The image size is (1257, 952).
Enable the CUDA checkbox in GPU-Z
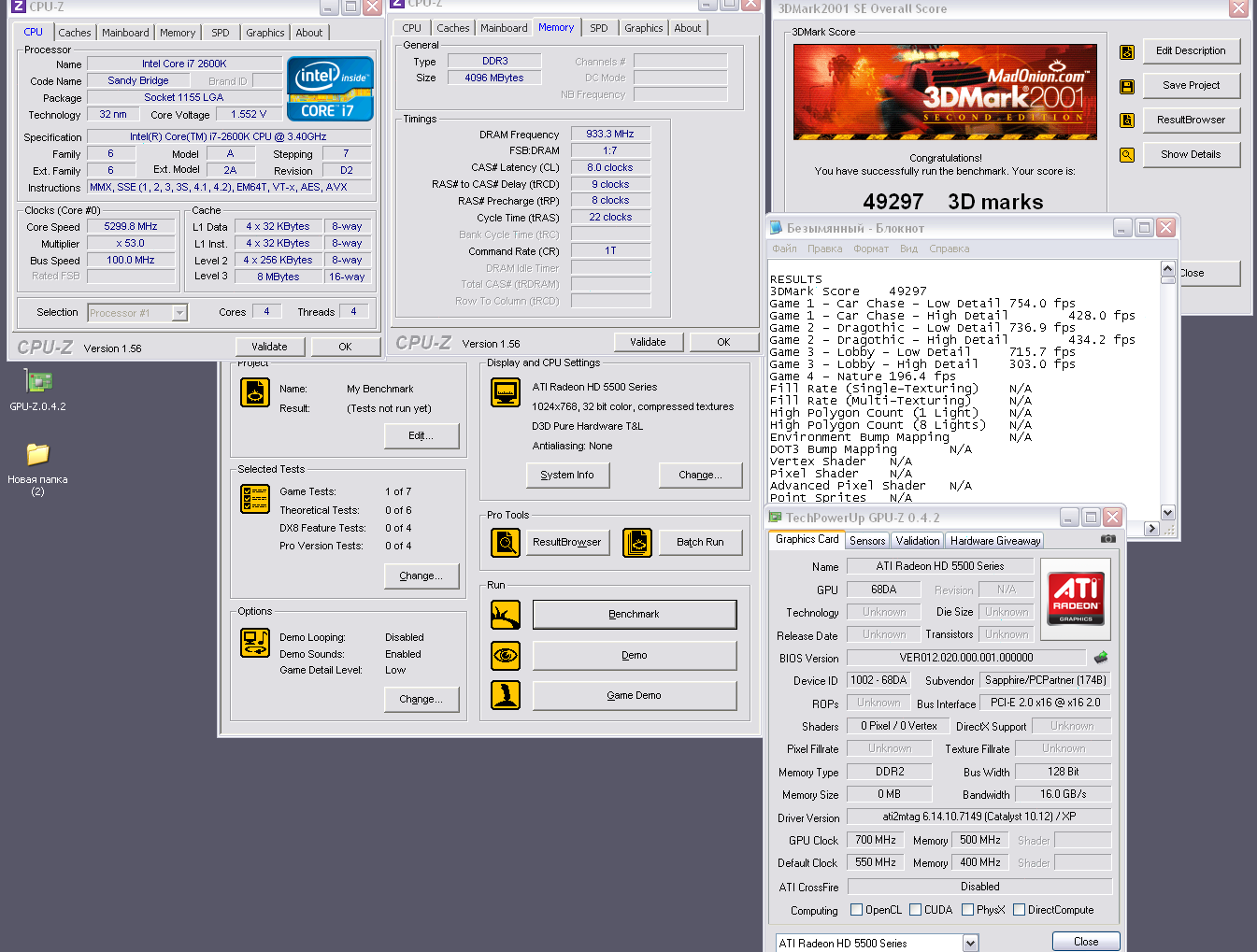click(x=915, y=910)
